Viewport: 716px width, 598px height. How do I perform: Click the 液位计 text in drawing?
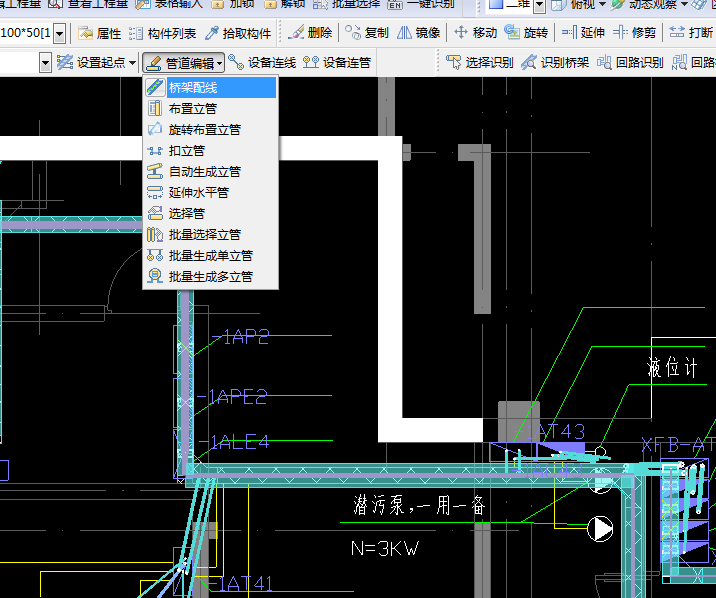(673, 367)
